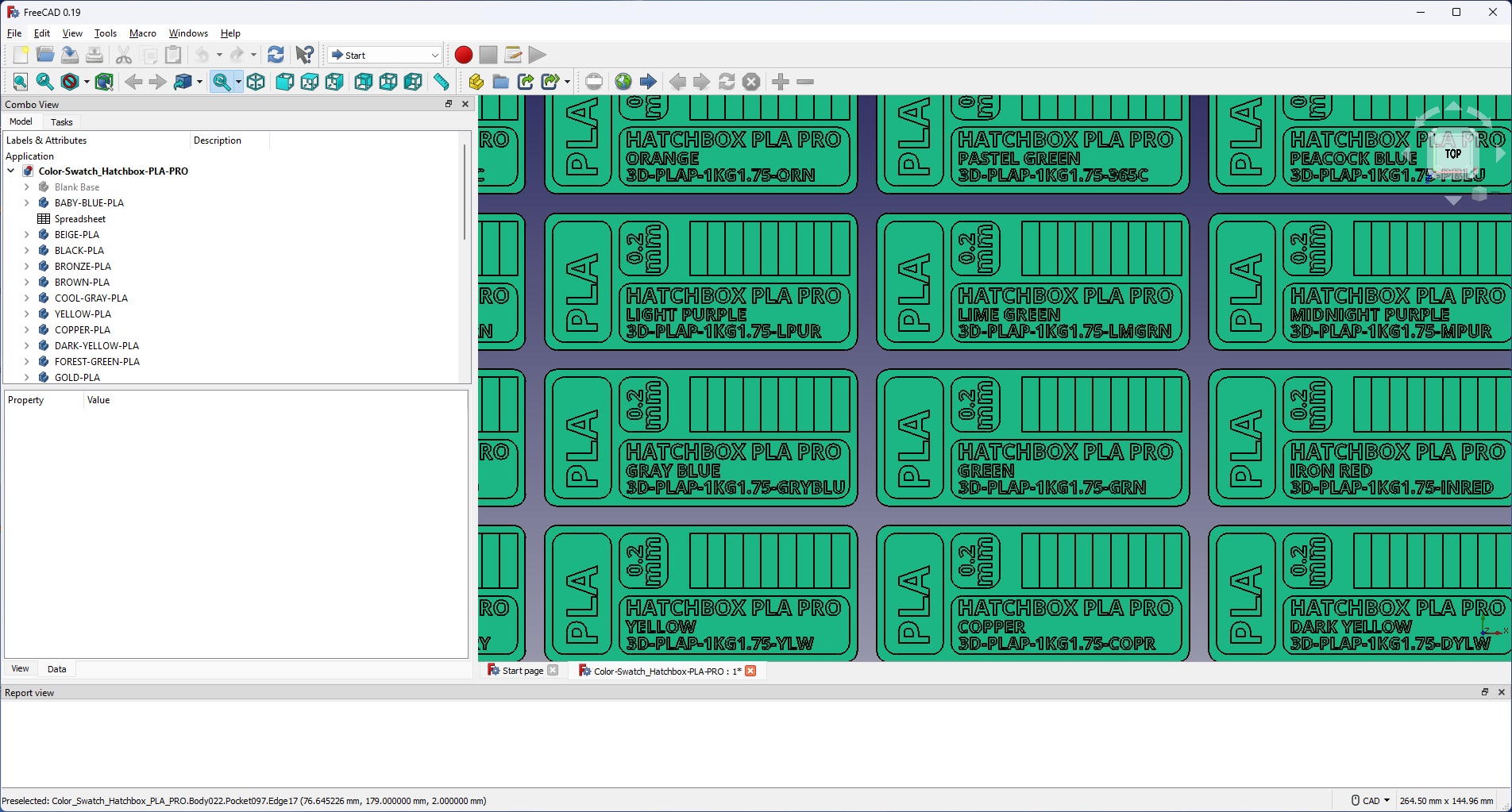Screen dimensions: 1512x812
Task: Expand the BABY-BLUE-PLA tree item
Action: pos(27,202)
